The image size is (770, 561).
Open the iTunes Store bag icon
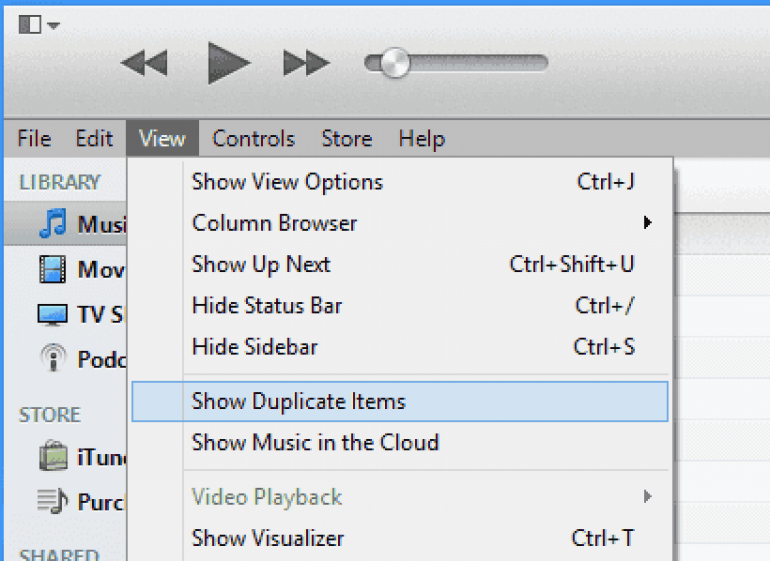point(53,456)
